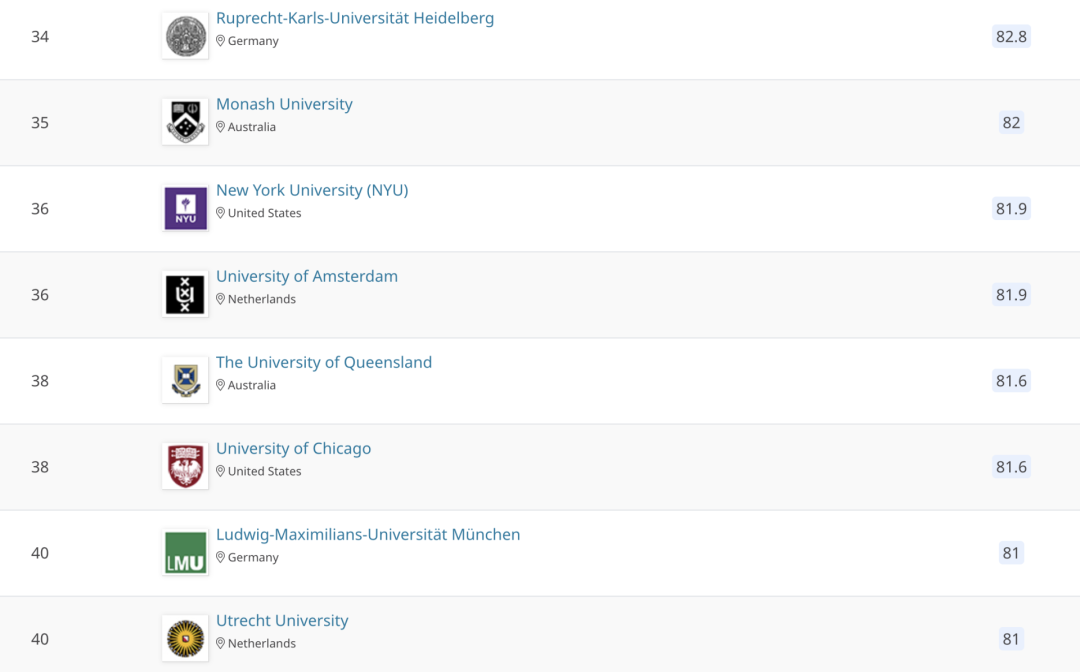Click the purple NYU logo
Image resolution: width=1080 pixels, height=672 pixels.
click(185, 208)
